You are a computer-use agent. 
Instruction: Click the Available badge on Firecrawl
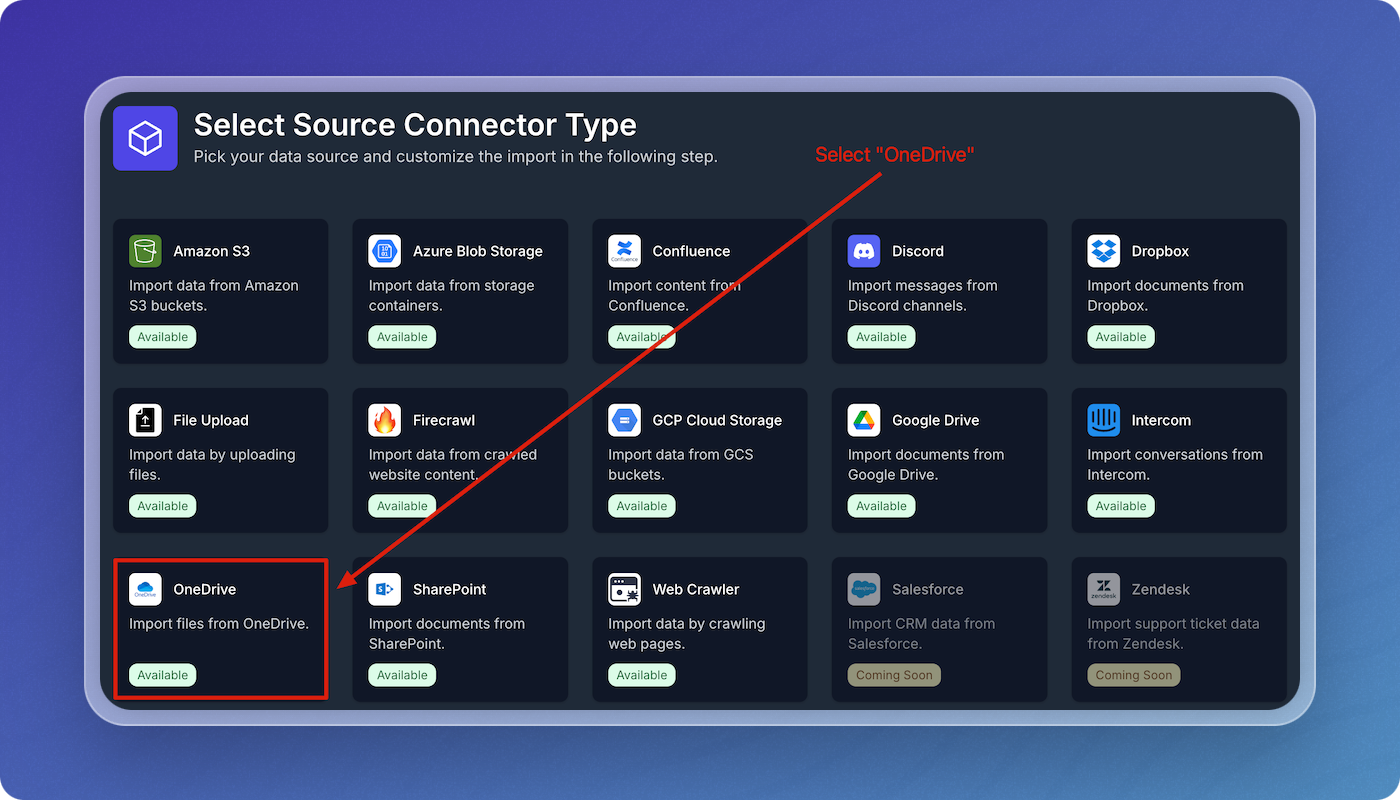[x=402, y=506]
